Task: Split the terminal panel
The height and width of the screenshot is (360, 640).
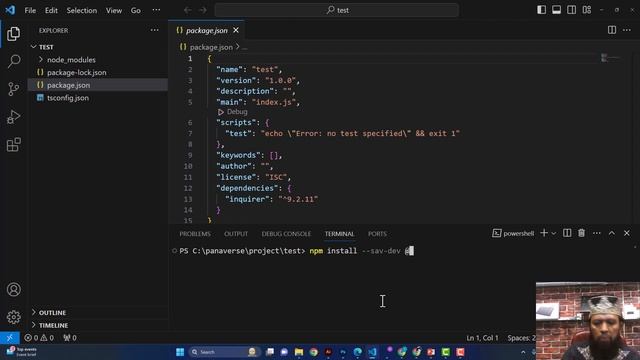Action: [567, 233]
